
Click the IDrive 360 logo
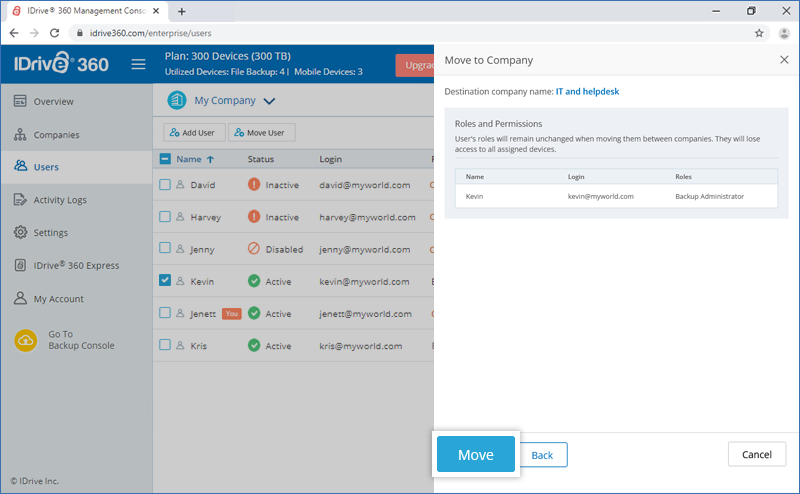(x=61, y=63)
